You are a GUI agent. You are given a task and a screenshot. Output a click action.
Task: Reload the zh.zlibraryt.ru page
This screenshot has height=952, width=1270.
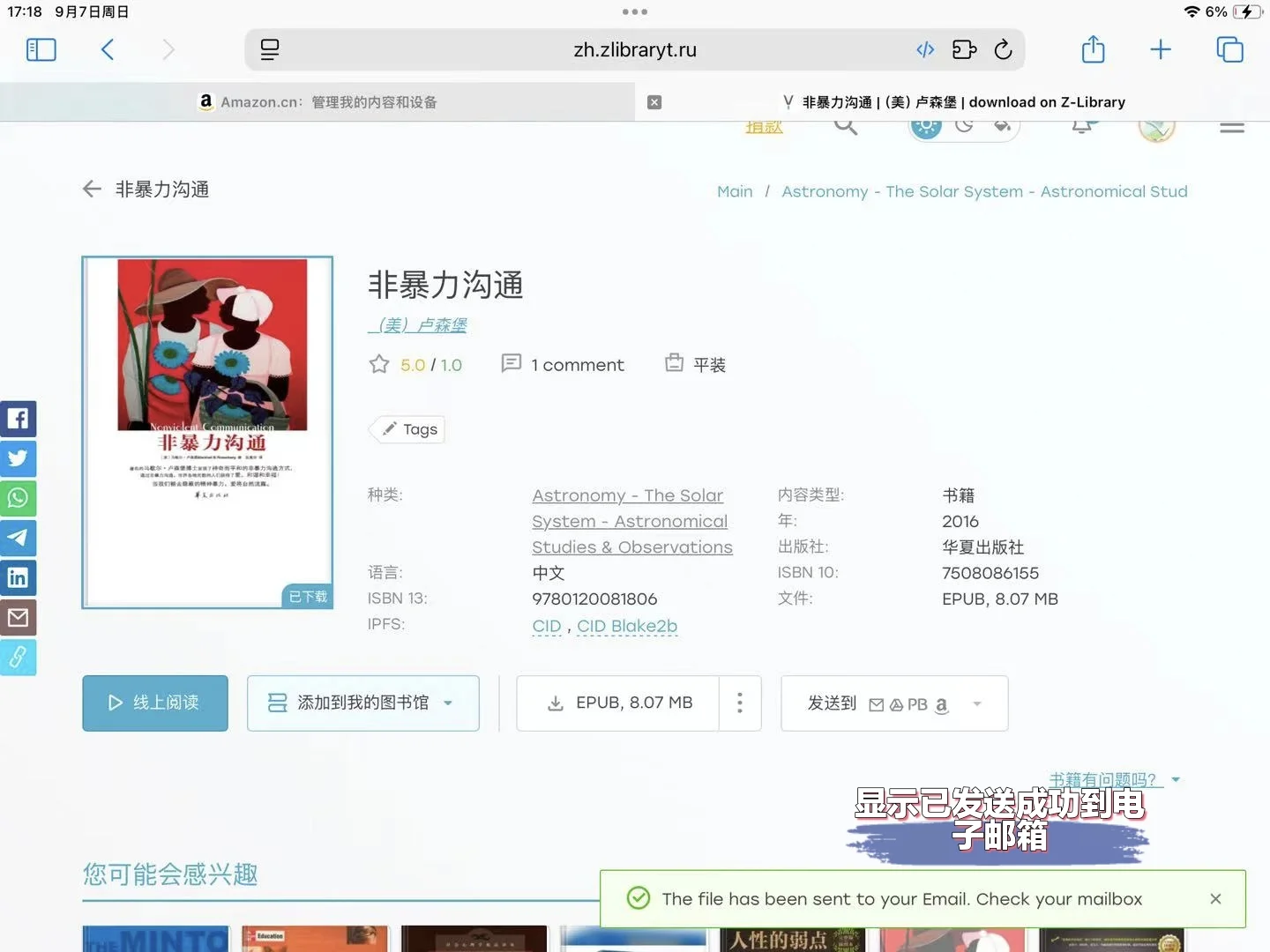[x=1003, y=49]
